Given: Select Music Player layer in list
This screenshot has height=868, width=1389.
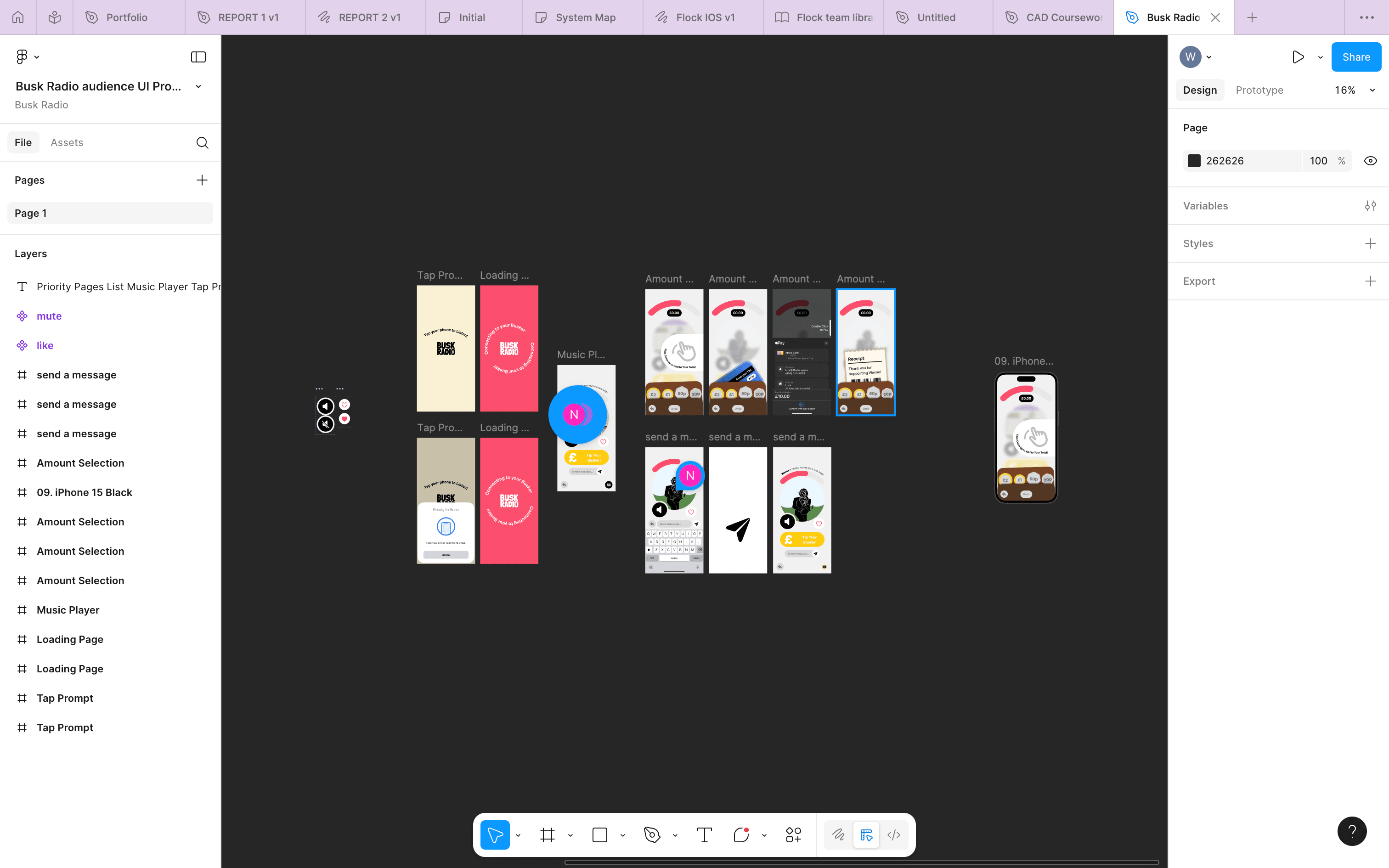Looking at the screenshot, I should tap(68, 610).
